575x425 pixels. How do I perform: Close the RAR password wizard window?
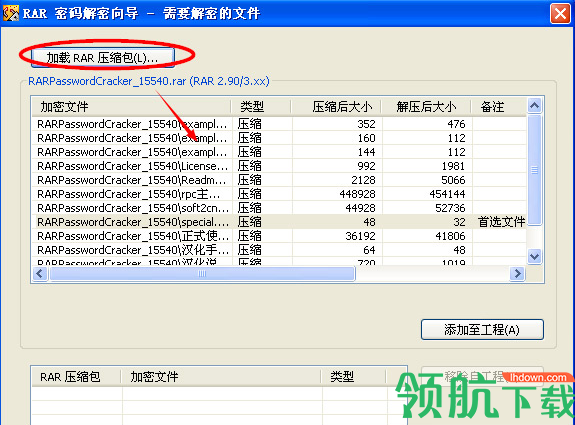click(x=560, y=14)
